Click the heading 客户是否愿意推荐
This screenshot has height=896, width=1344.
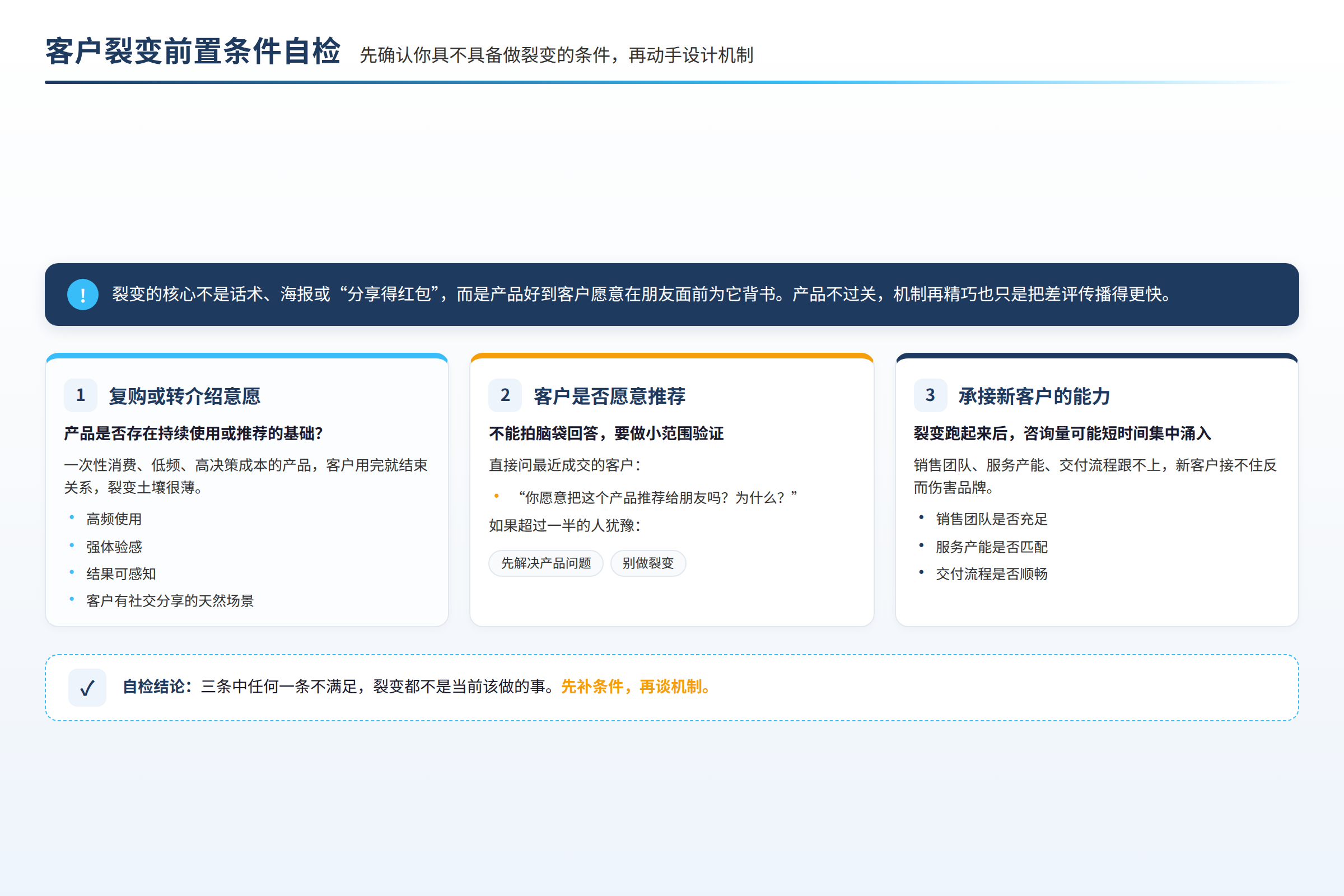tap(609, 396)
